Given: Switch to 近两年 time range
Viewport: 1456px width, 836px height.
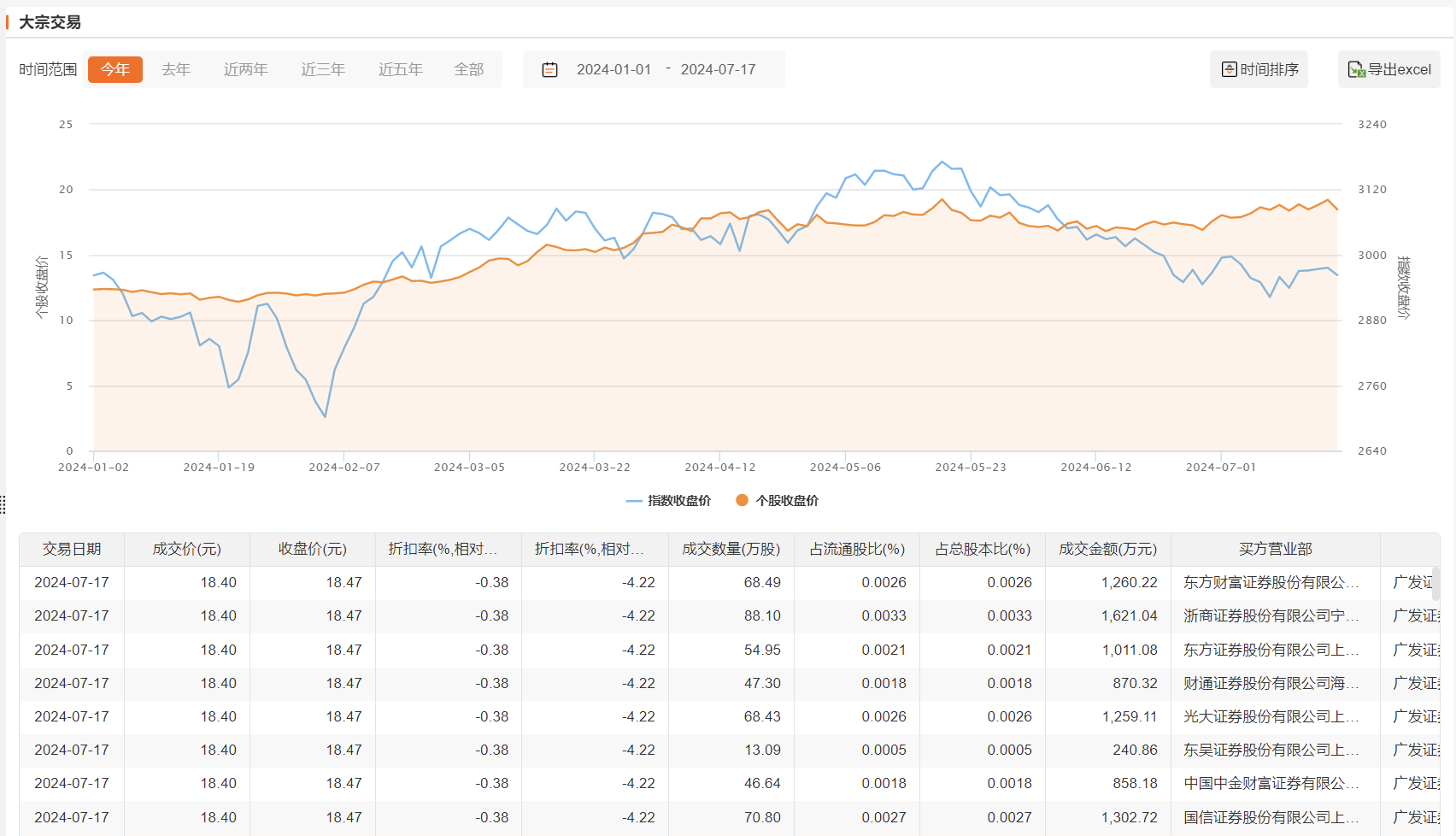Looking at the screenshot, I should tap(246, 70).
